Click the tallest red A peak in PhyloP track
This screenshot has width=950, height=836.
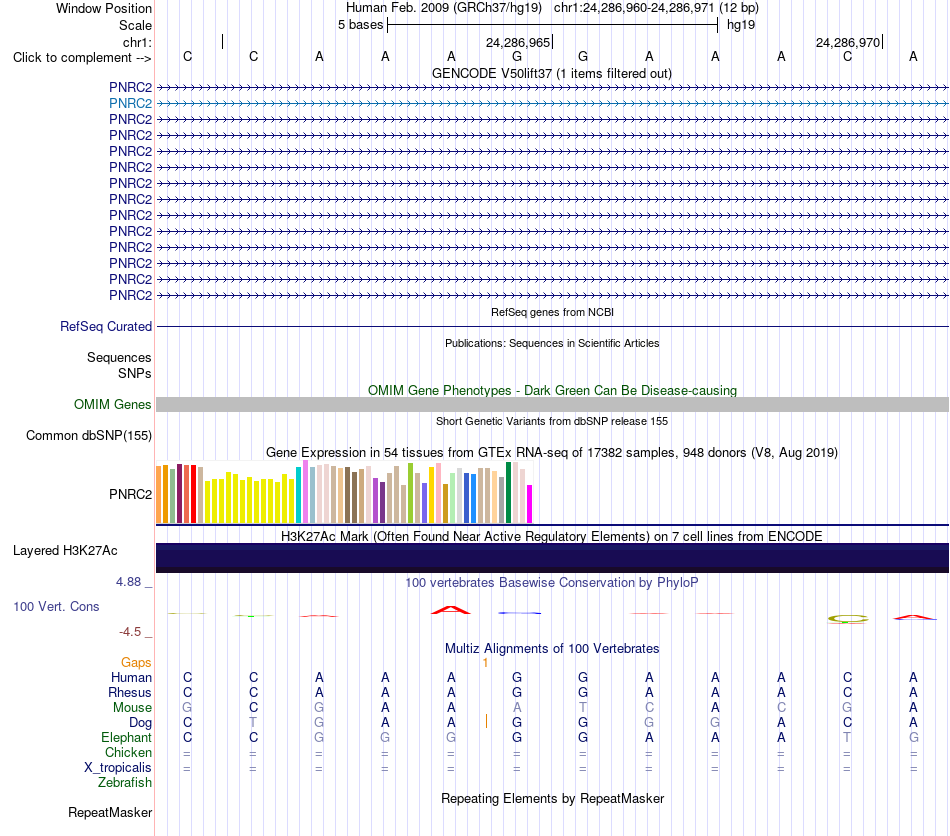click(x=451, y=610)
